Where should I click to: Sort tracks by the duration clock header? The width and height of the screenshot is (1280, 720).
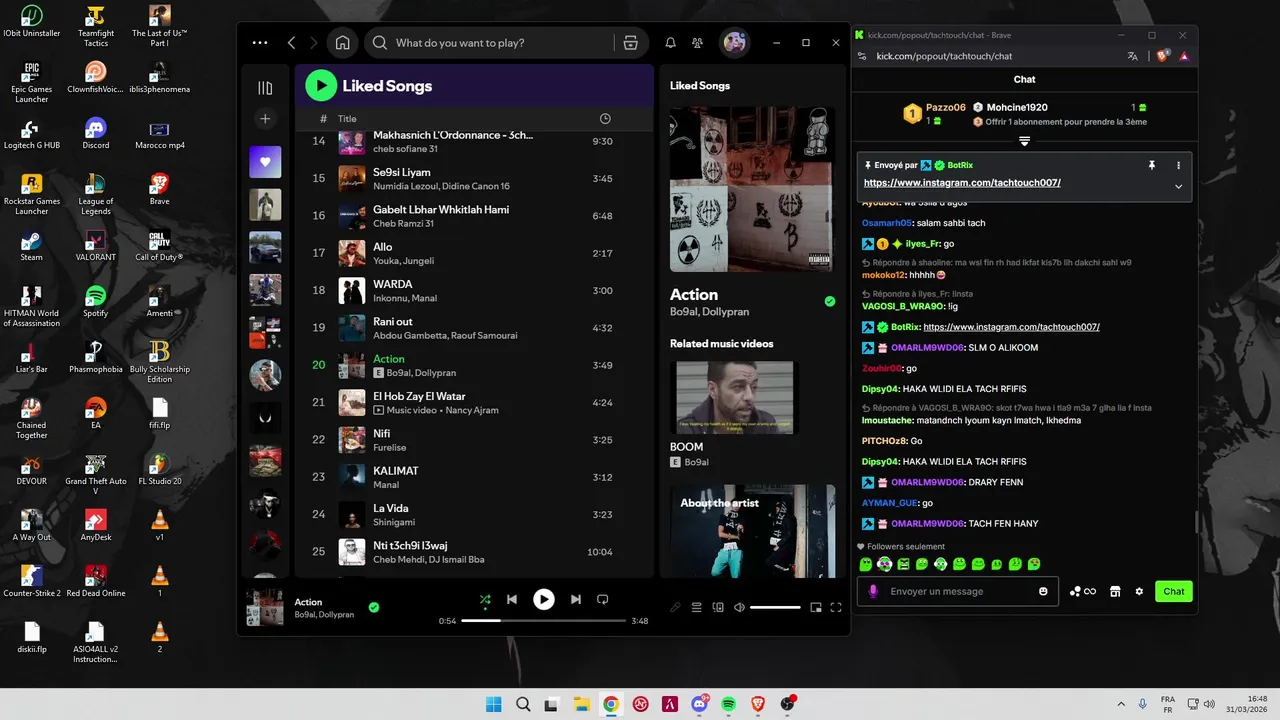pyautogui.click(x=605, y=119)
